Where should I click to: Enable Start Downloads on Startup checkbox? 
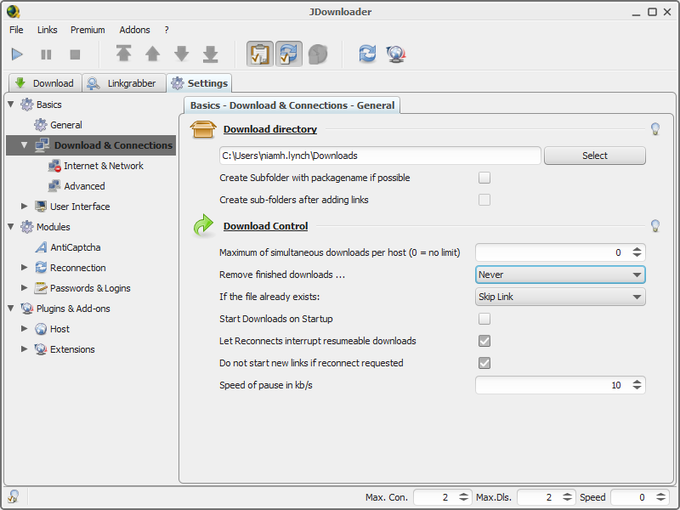[x=484, y=319]
